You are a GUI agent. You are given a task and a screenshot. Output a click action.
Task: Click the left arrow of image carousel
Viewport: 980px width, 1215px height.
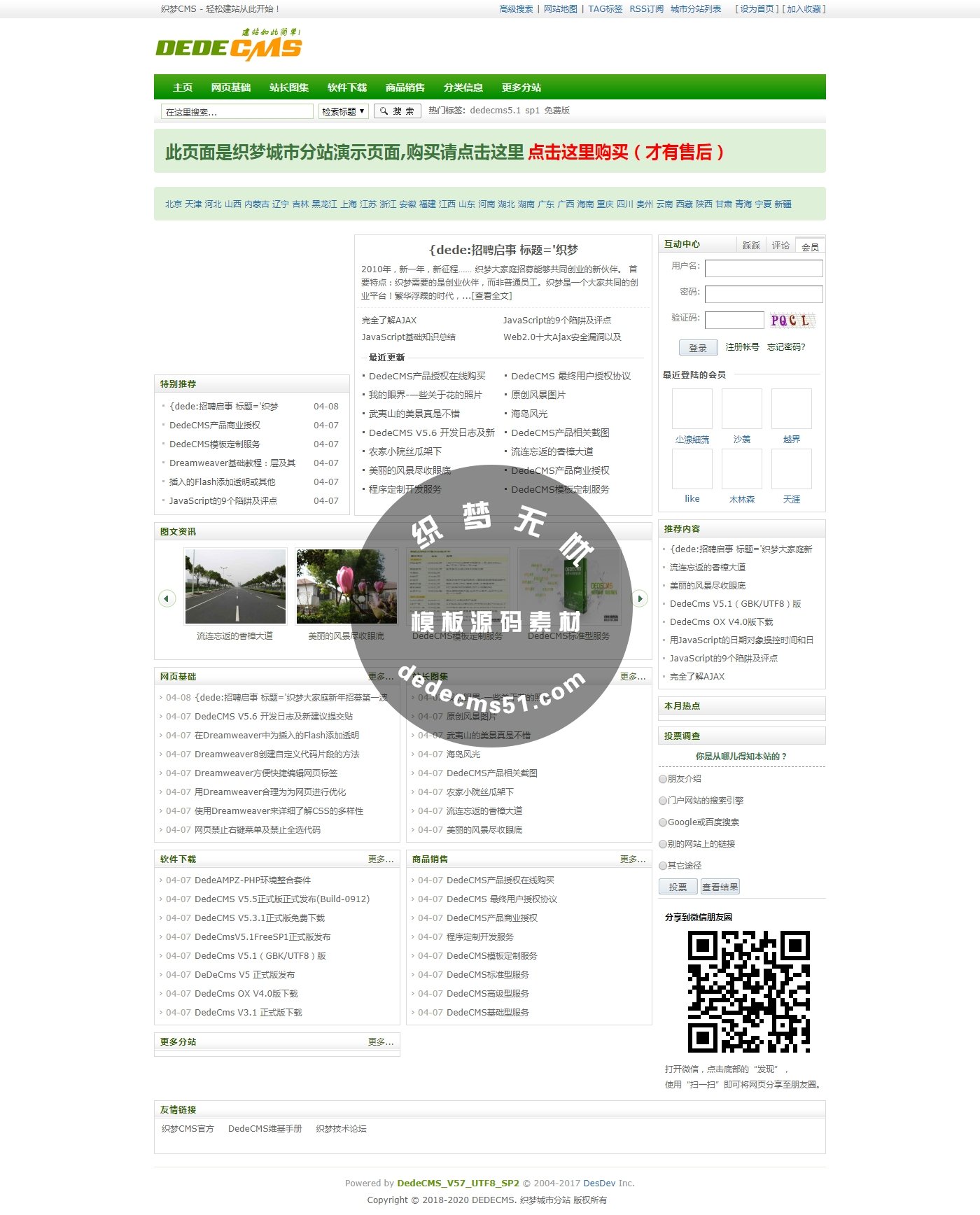[x=167, y=598]
